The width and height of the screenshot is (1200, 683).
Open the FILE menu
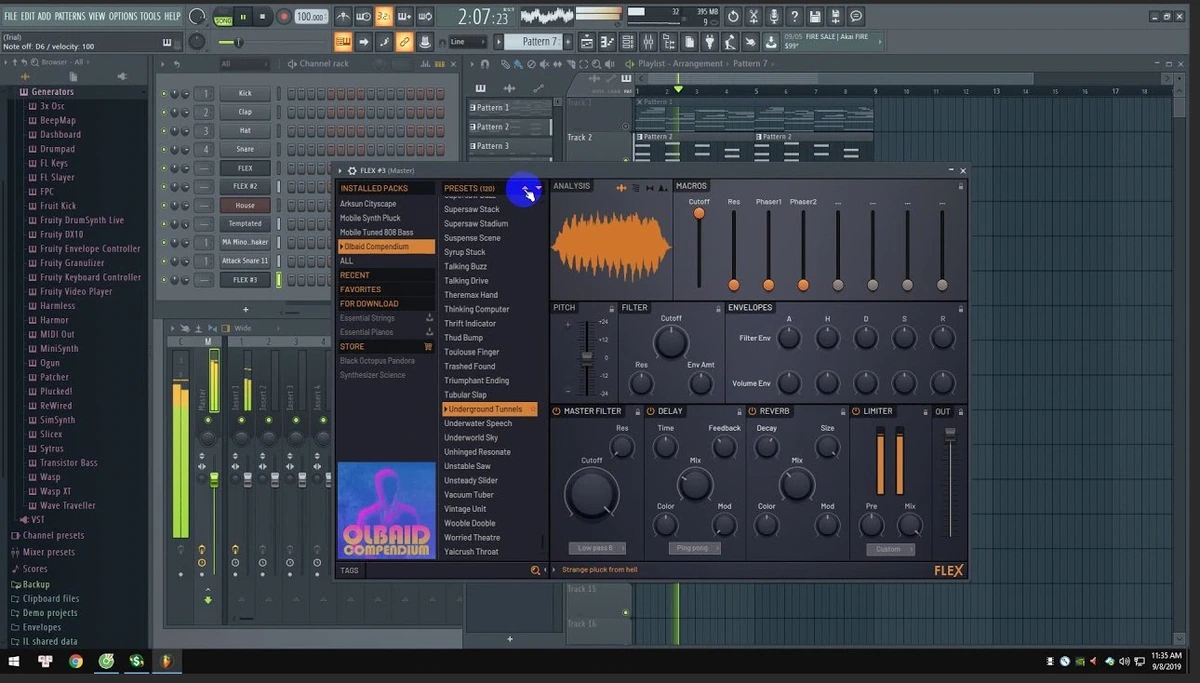11,17
